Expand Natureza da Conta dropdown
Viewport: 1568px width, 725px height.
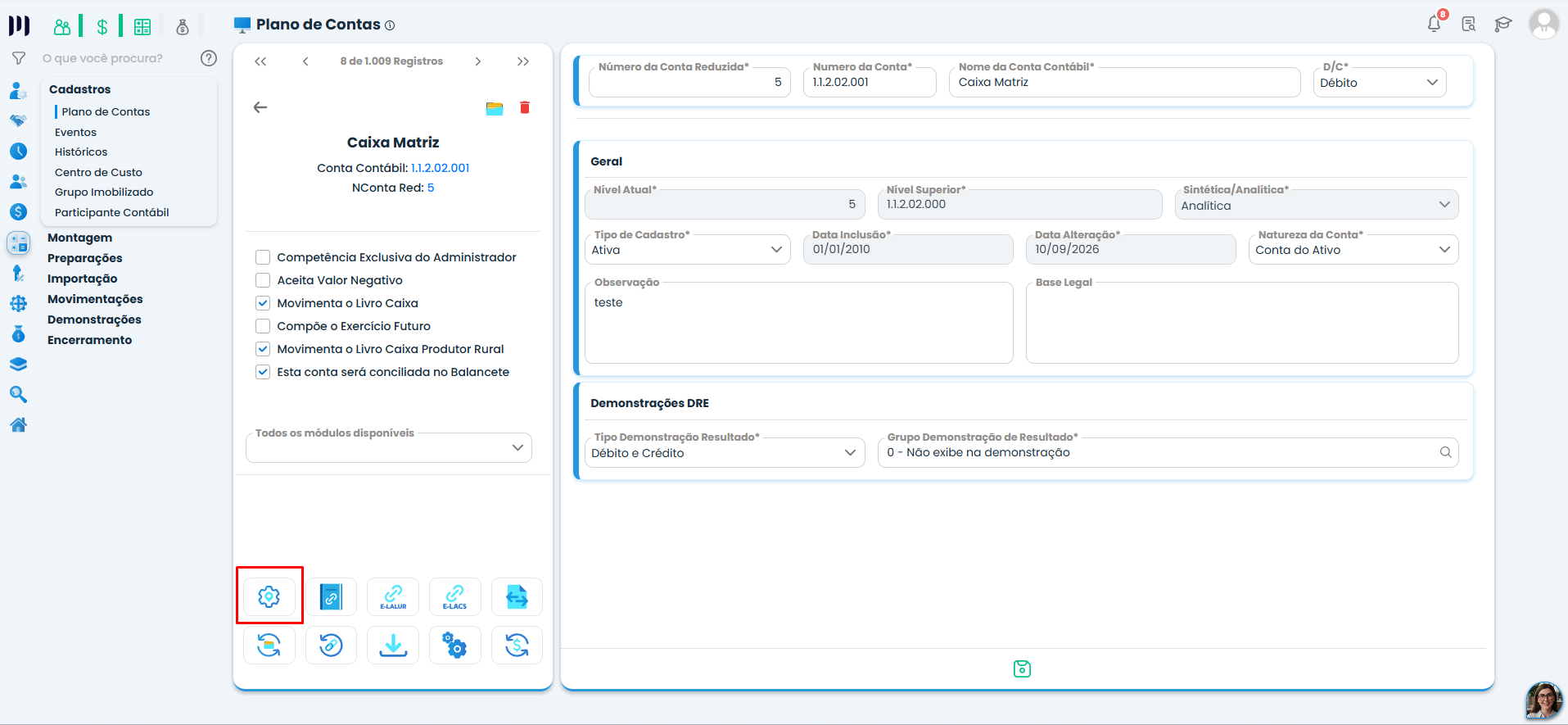[x=1353, y=250]
